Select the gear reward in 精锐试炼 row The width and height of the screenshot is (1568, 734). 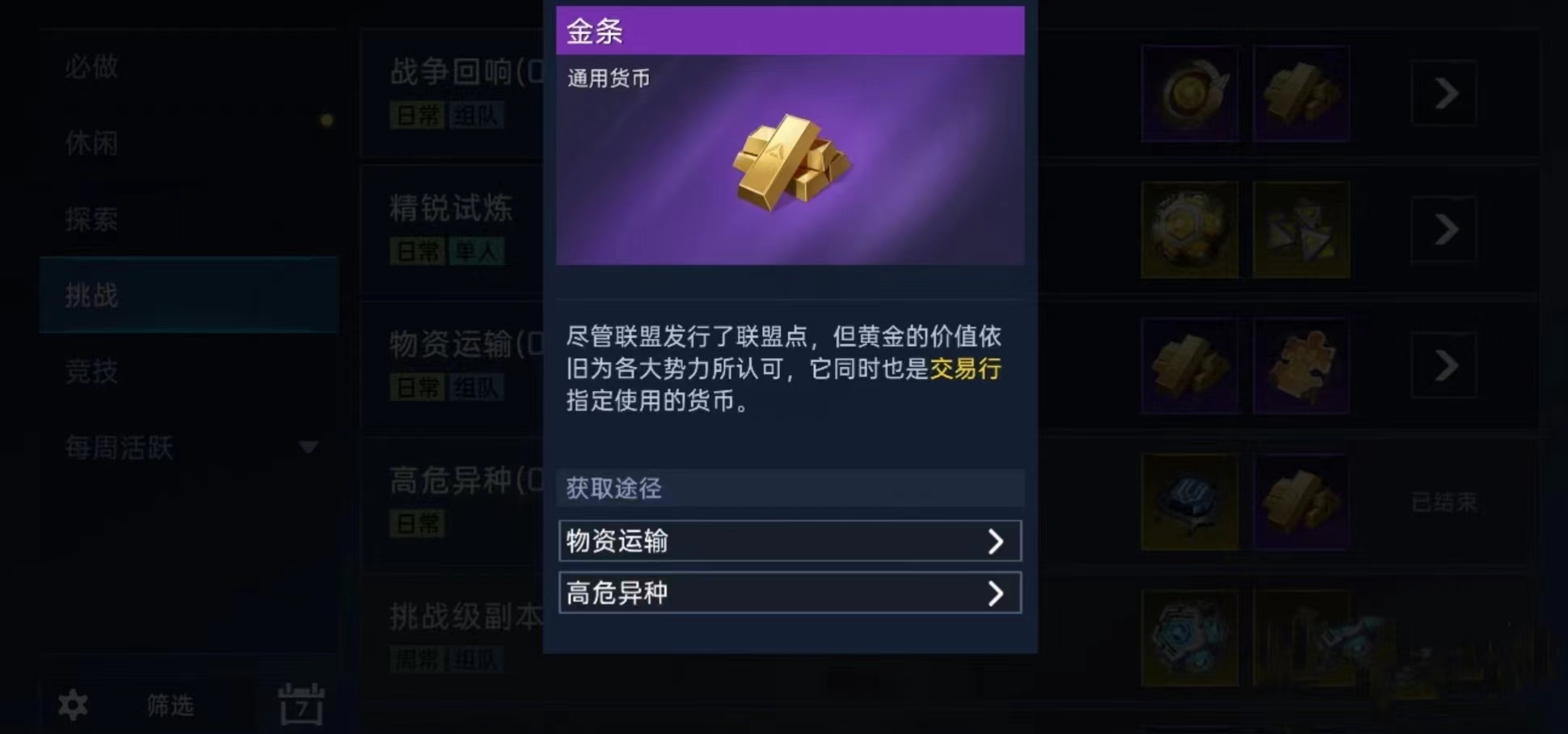[x=1190, y=230]
